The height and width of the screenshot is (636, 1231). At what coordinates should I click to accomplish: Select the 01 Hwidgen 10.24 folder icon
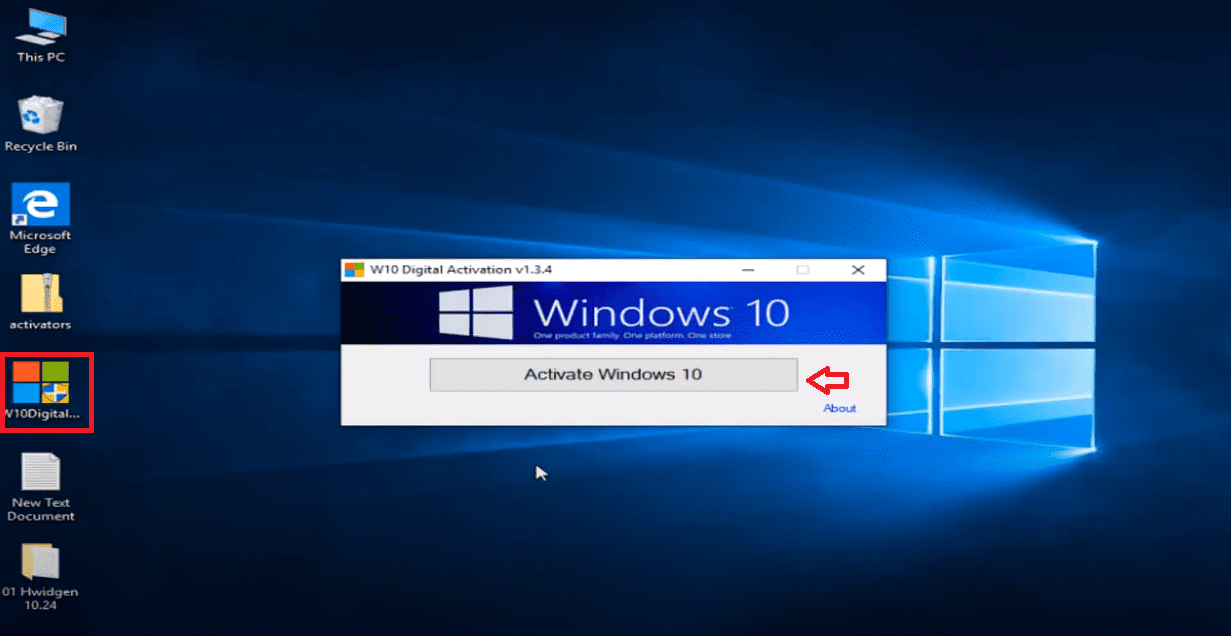pos(40,562)
